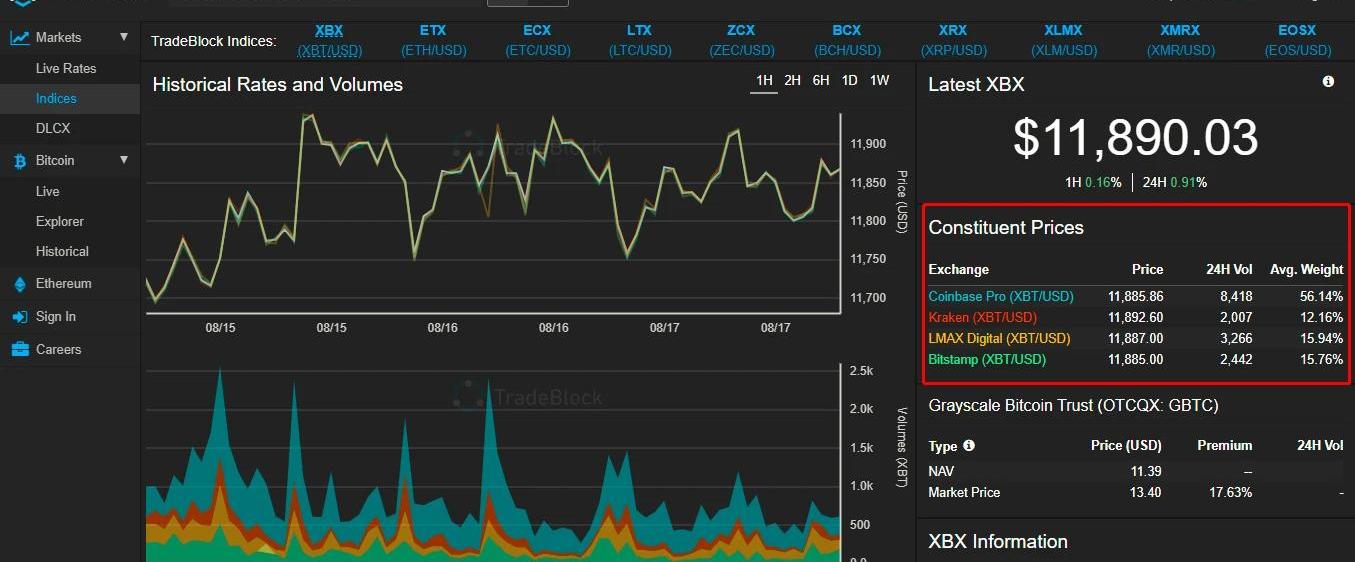
Task: Click the Sign In arrow icon
Action: 19,317
